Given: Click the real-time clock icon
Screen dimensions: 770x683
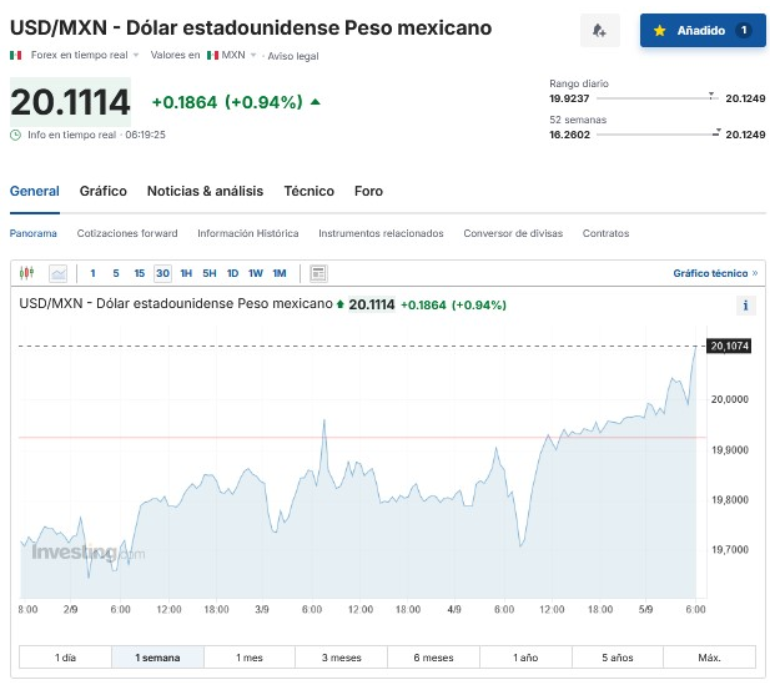Looking at the screenshot, I should point(16,134).
